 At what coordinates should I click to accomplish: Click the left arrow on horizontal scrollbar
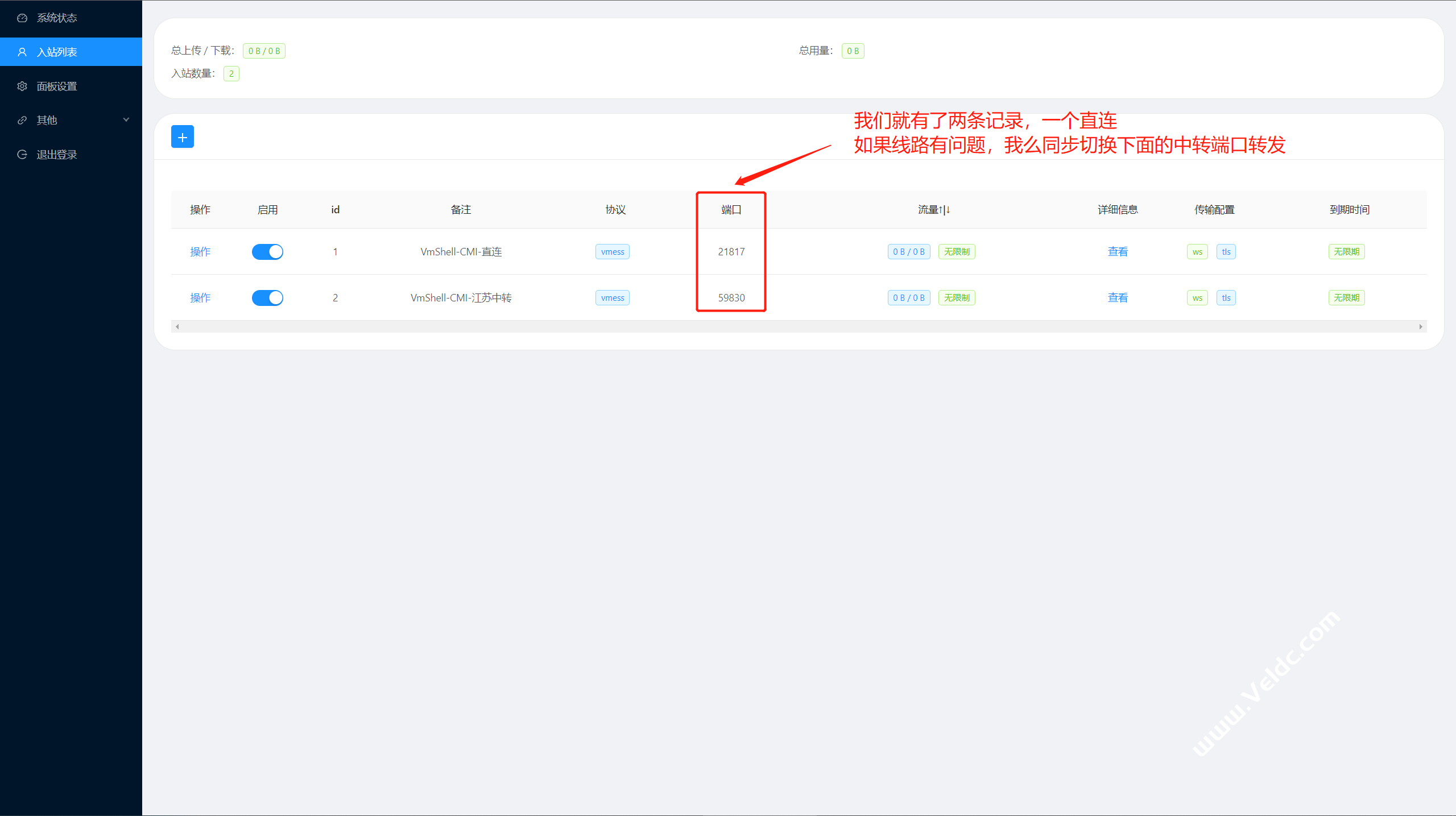click(x=177, y=326)
